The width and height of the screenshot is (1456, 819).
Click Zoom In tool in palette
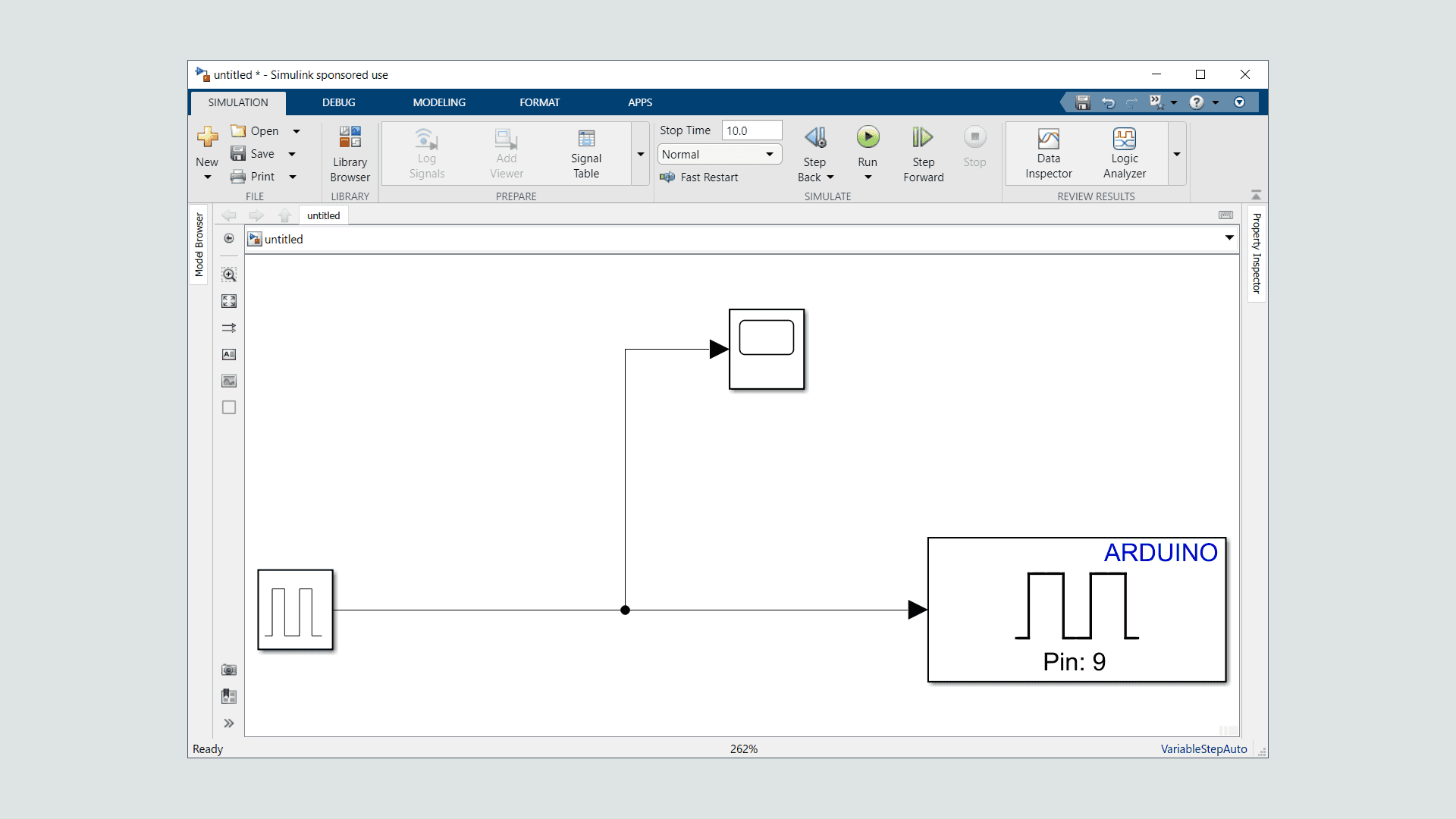coord(229,275)
